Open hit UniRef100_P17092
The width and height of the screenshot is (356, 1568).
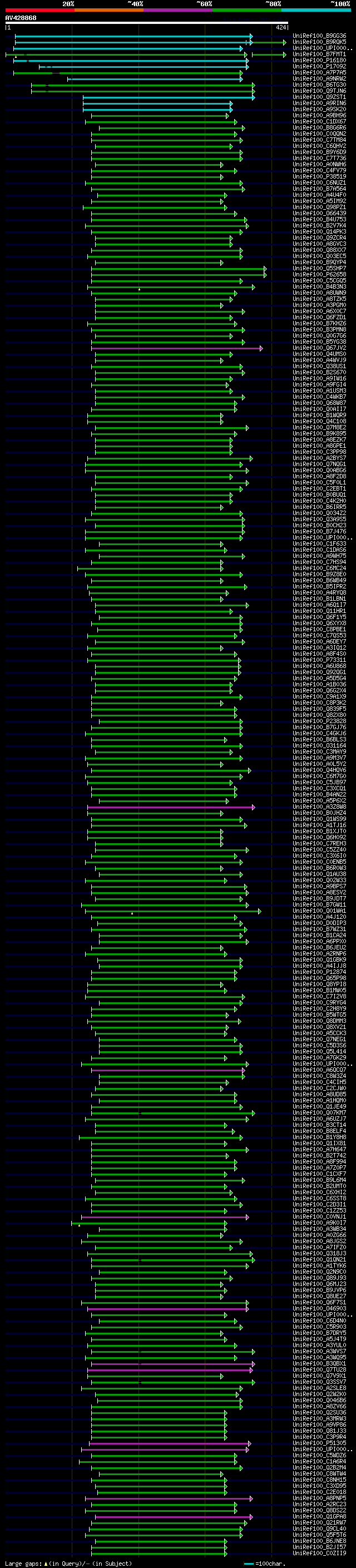(319, 67)
